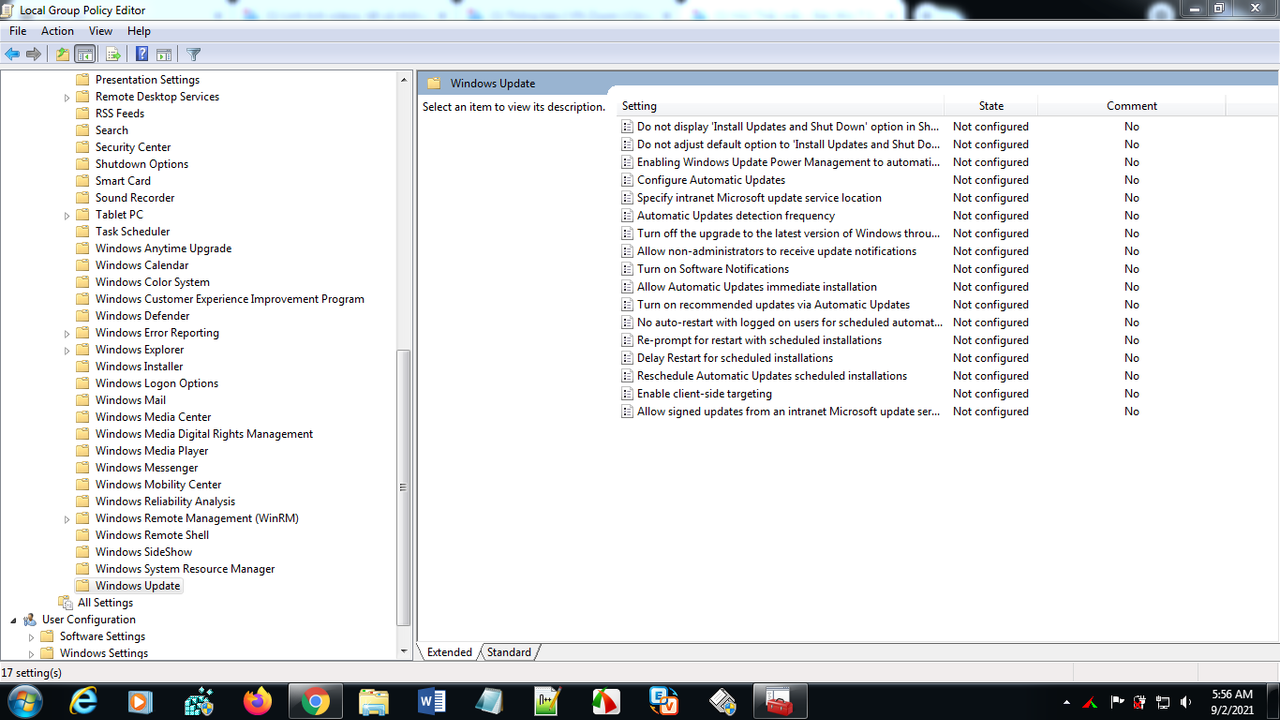The width and height of the screenshot is (1280, 720).
Task: Click the tree pane vertical scrollbar thumb
Action: 404,487
